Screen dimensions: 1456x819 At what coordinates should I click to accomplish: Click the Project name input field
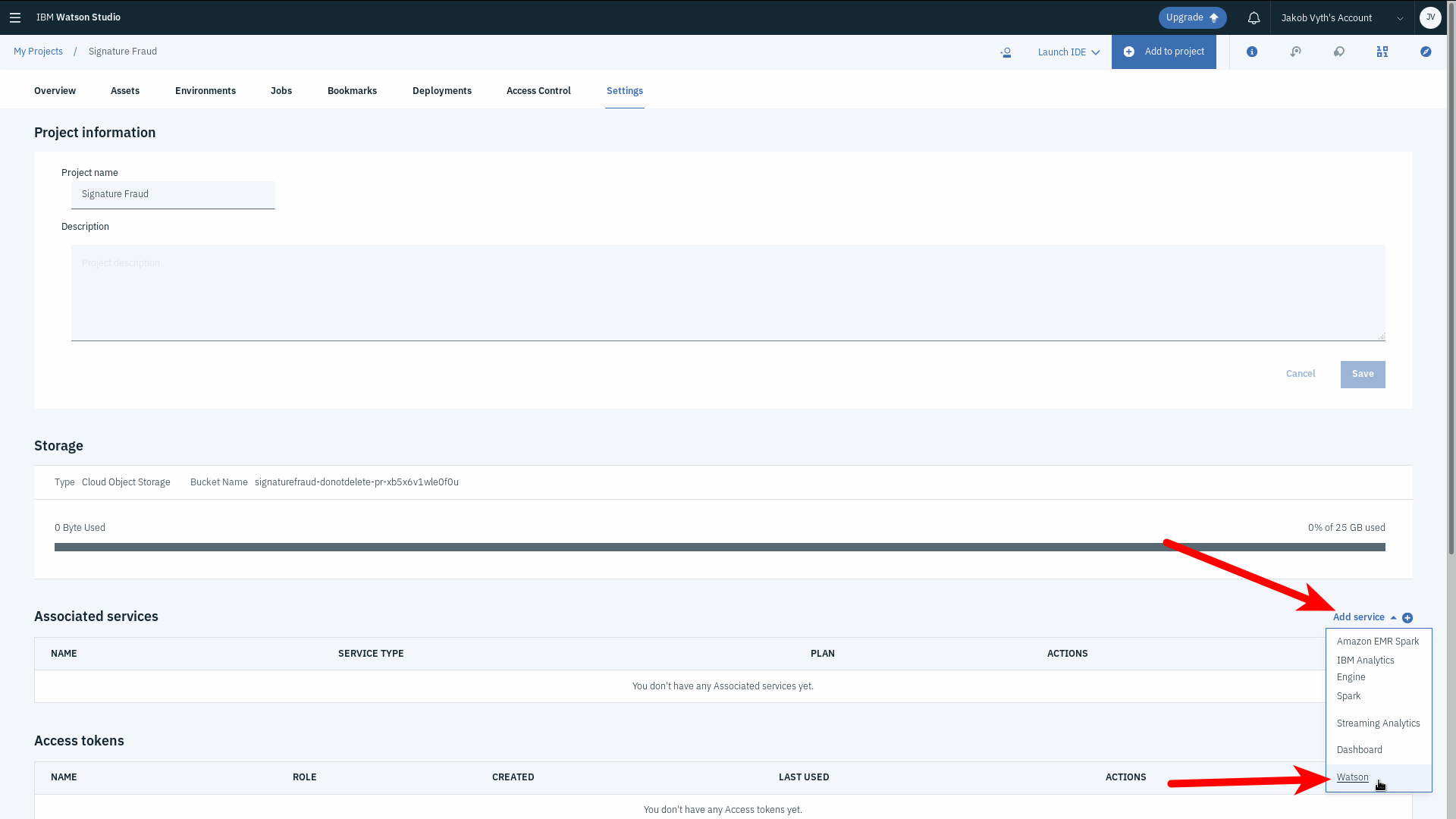coord(173,195)
